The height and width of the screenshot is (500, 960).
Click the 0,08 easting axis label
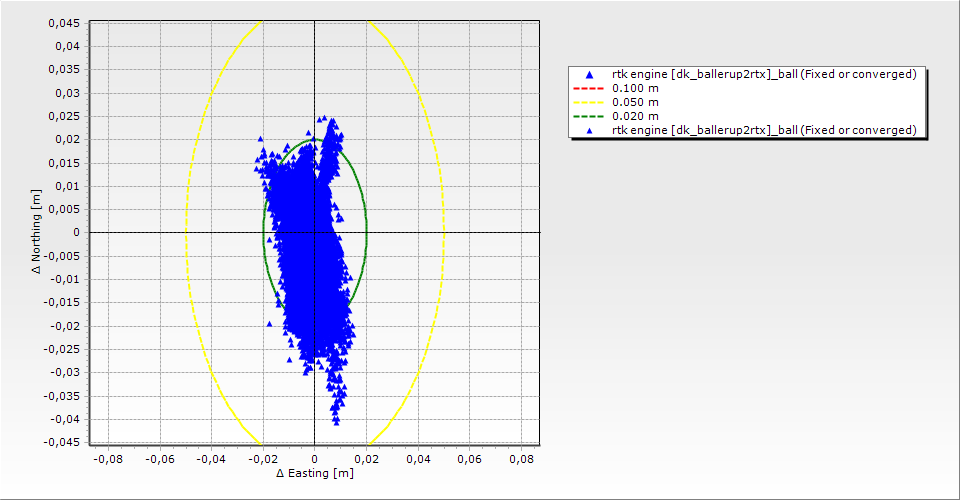tap(521, 459)
